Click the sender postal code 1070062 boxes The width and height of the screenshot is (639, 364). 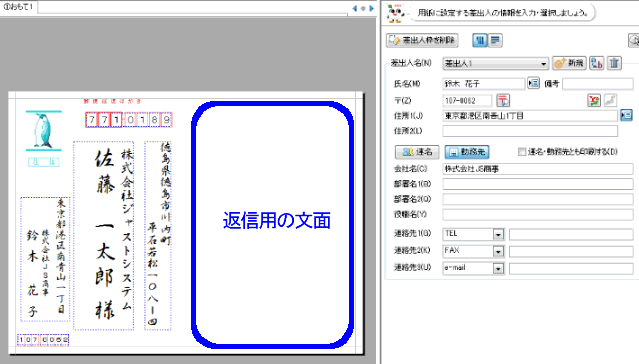click(x=43, y=340)
